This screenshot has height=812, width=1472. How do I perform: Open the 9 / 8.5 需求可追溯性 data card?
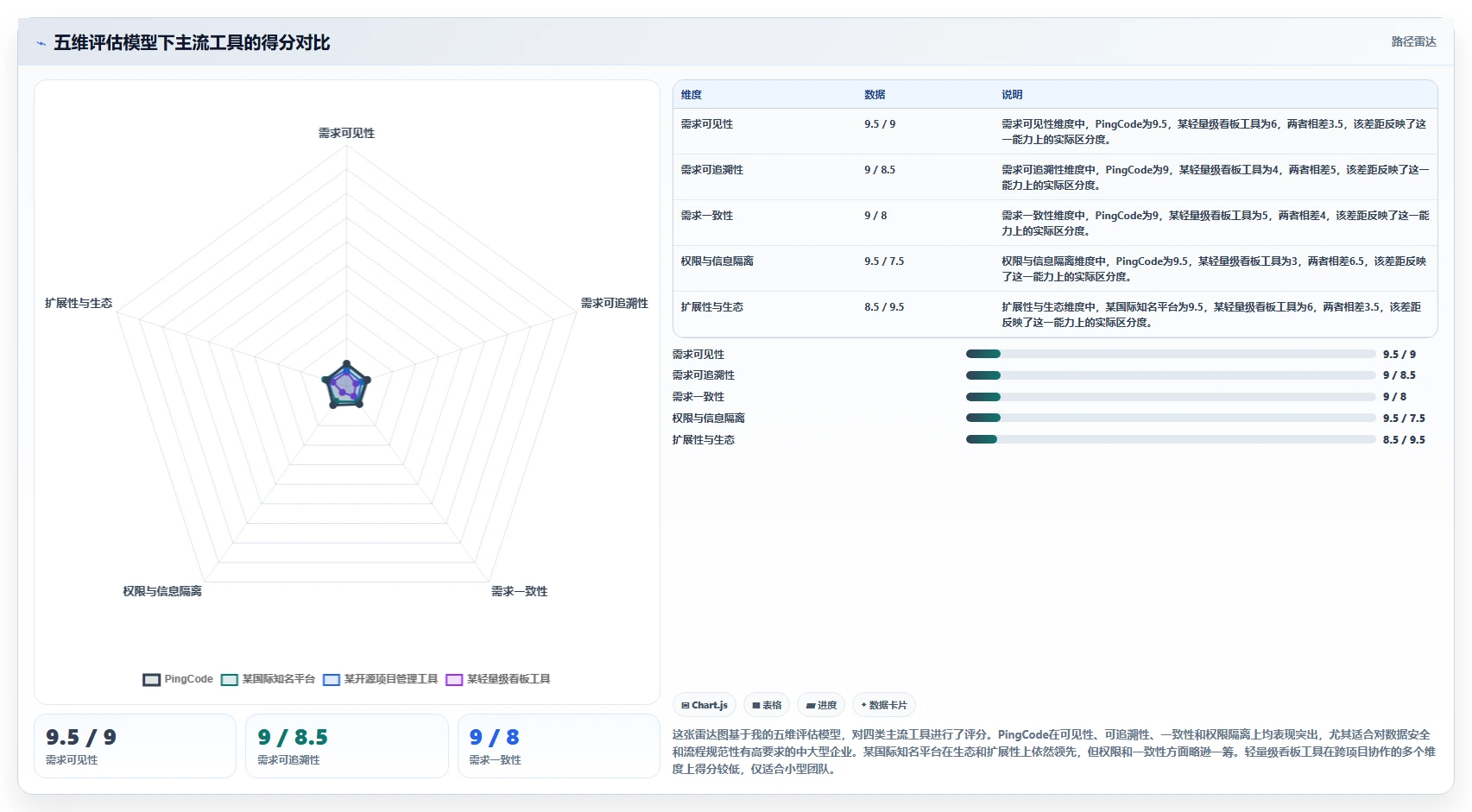(x=346, y=746)
